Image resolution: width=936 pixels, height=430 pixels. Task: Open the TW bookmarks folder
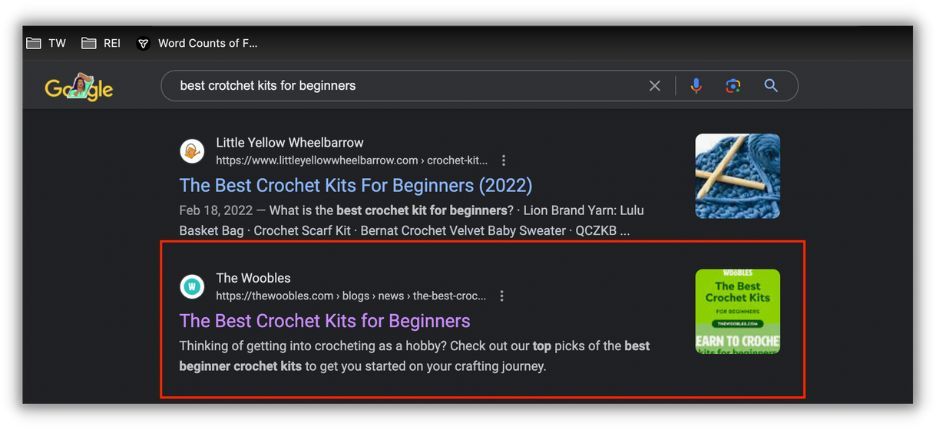pyautogui.click(x=46, y=43)
